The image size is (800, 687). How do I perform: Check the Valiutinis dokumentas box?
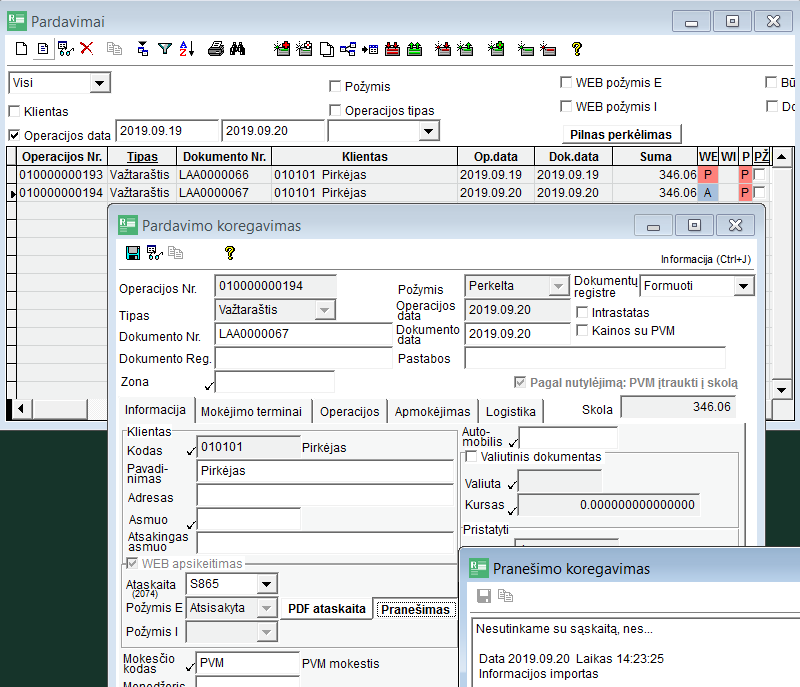tap(471, 456)
